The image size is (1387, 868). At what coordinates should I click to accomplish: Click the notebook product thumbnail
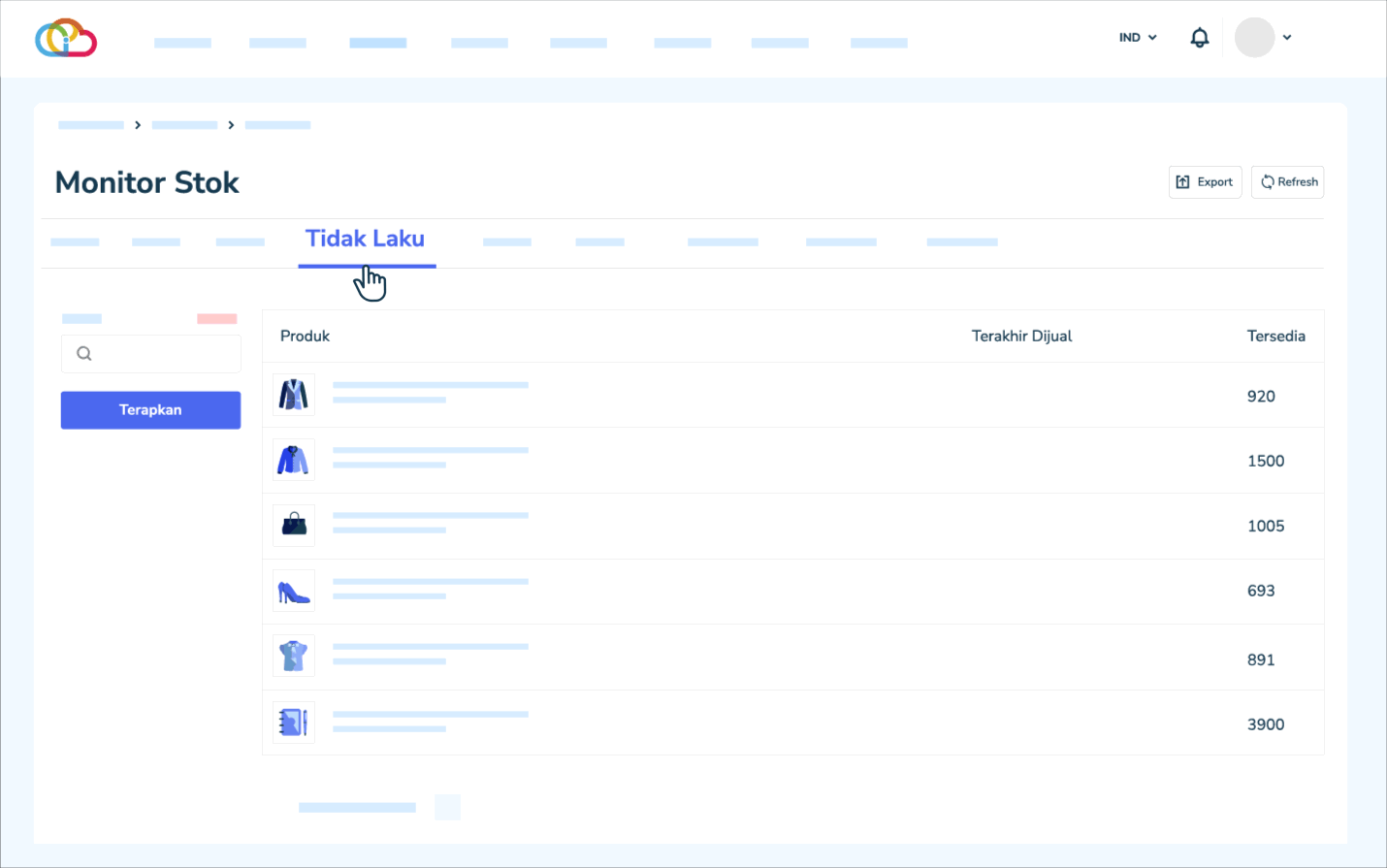(294, 723)
